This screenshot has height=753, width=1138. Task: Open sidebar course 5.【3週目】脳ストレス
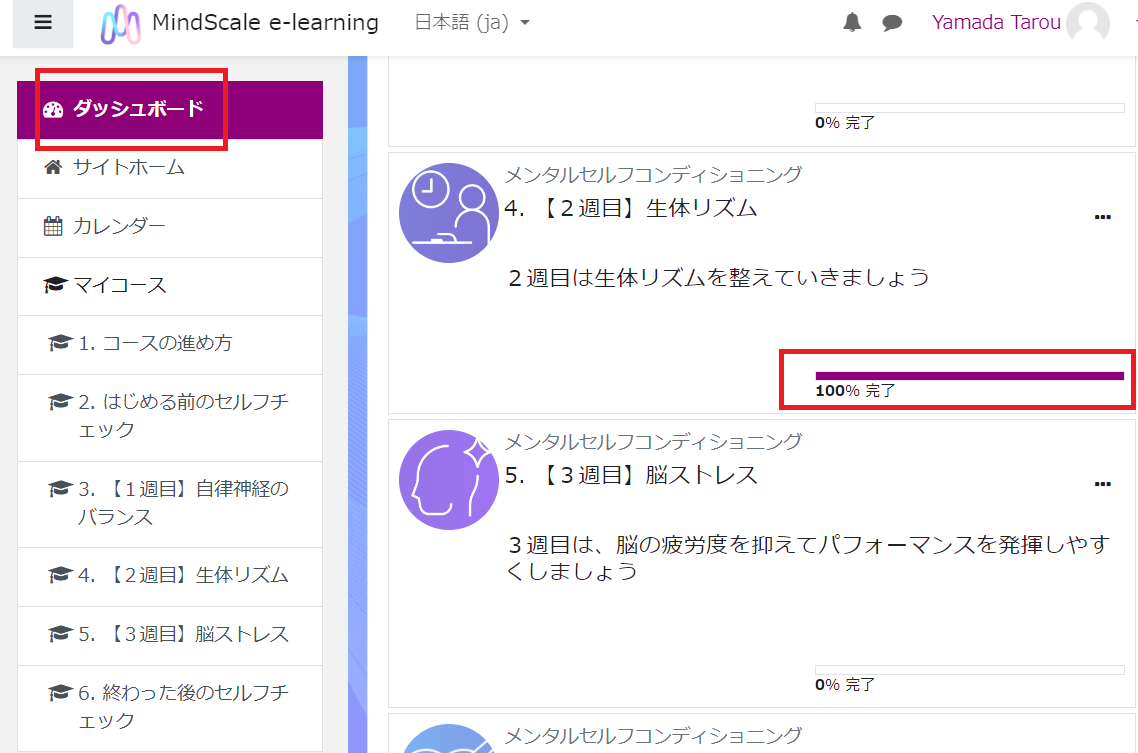170,635
